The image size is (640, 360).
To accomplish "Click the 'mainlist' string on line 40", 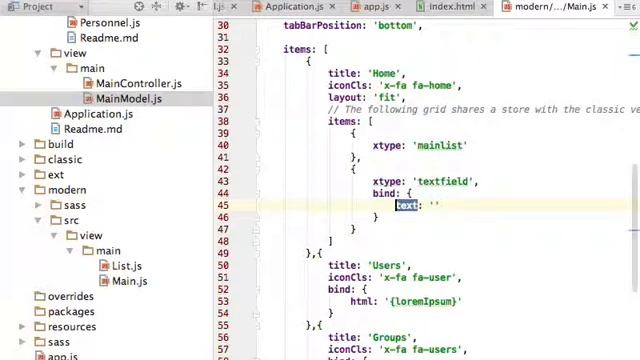I will (x=440, y=146).
